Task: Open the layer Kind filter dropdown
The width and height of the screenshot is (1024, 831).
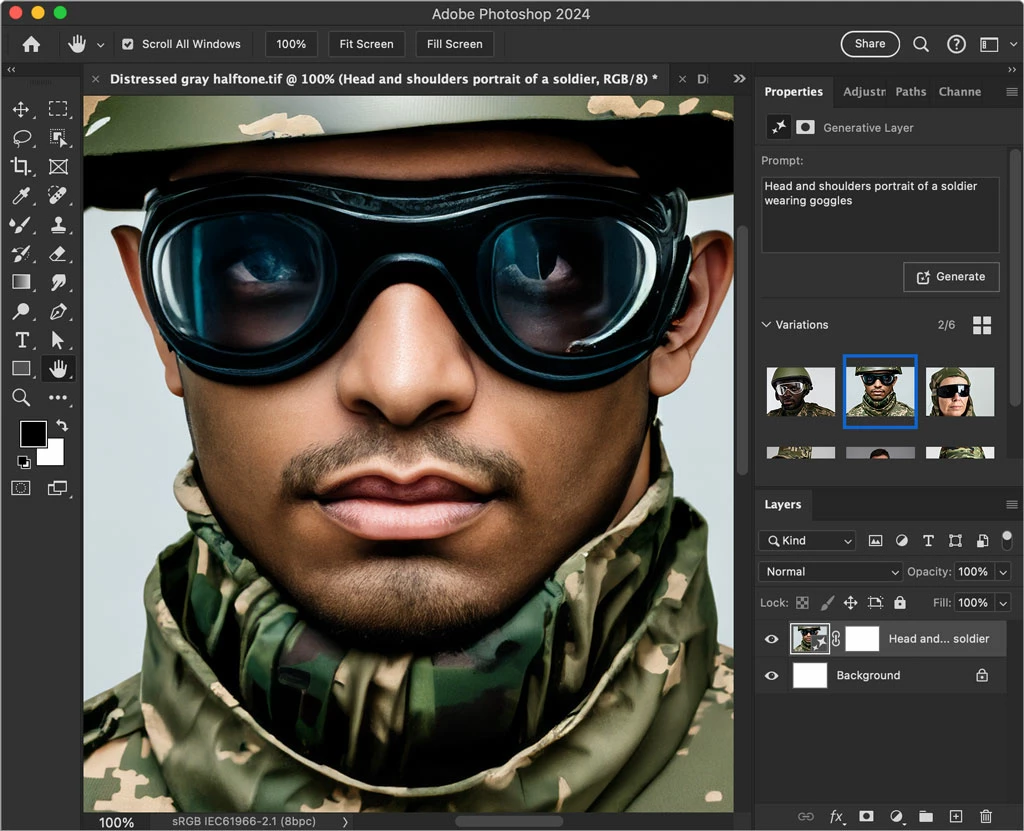Action: (807, 541)
